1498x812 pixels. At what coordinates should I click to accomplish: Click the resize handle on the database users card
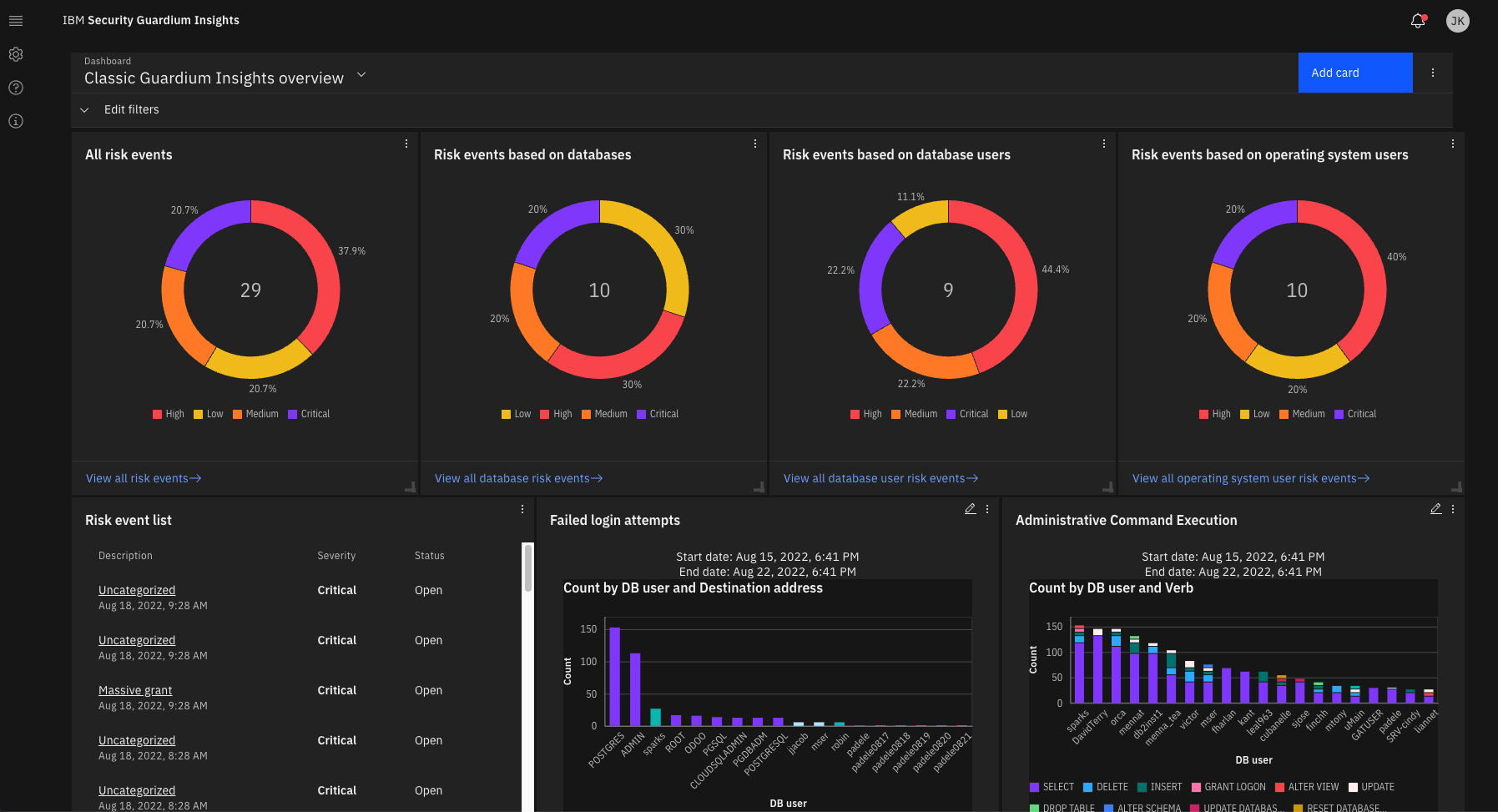click(x=1108, y=487)
